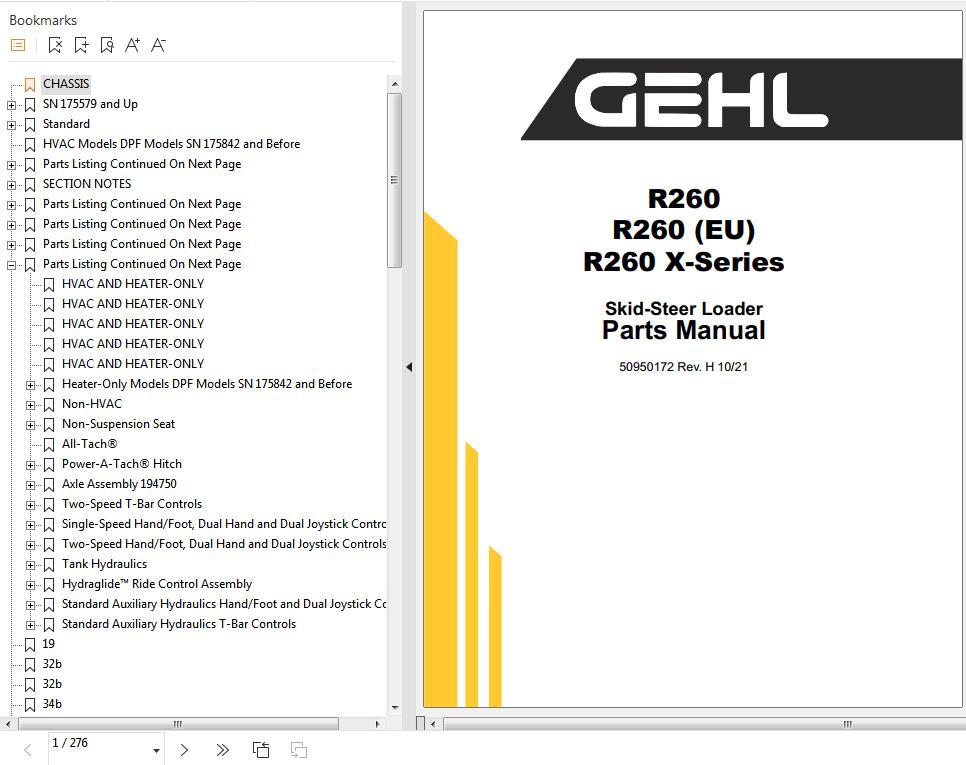This screenshot has height=765, width=966.
Task: Click the CHASSIS bookmark icon
Action: coord(30,84)
